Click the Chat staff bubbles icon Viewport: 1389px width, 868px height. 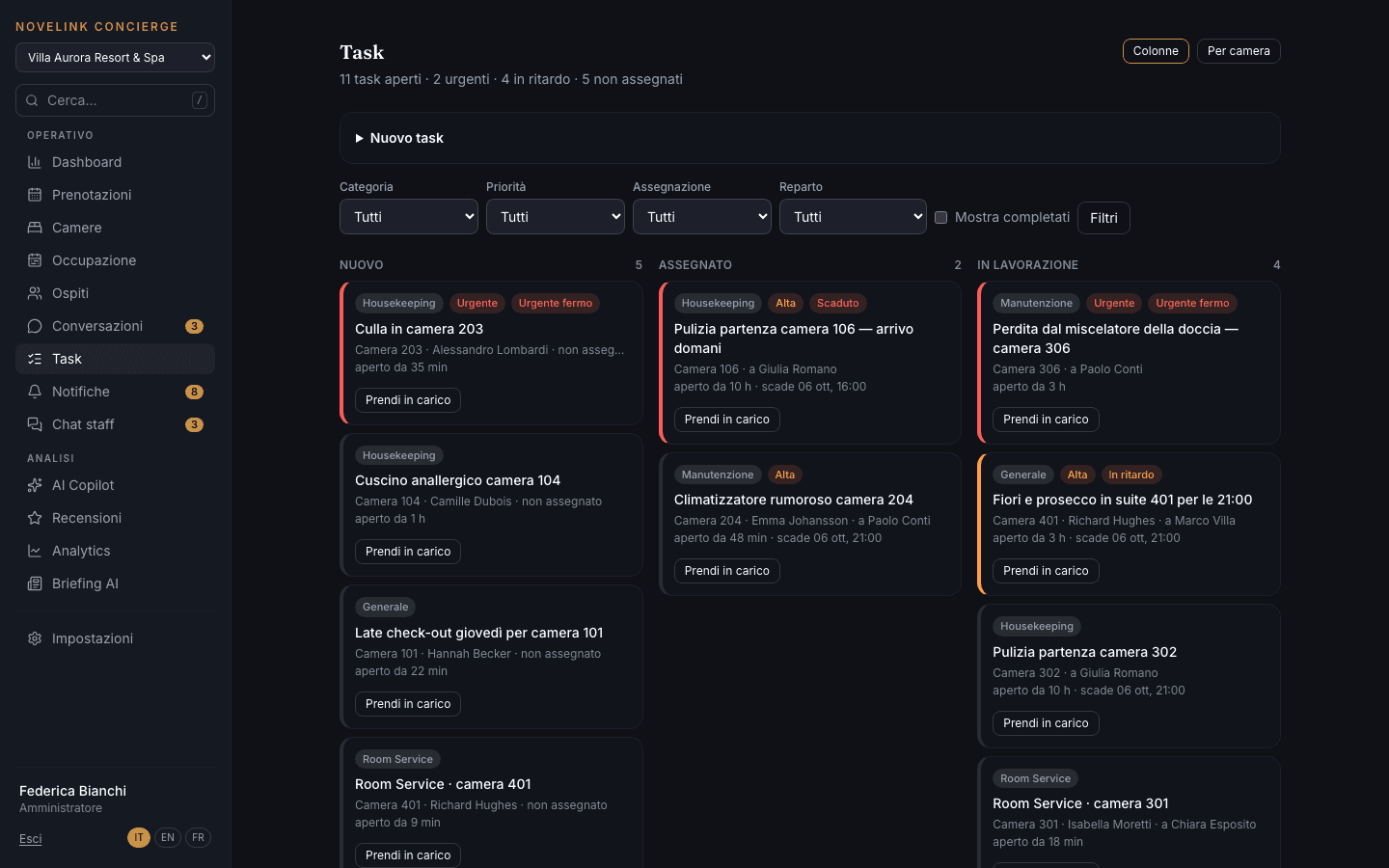[x=35, y=424]
